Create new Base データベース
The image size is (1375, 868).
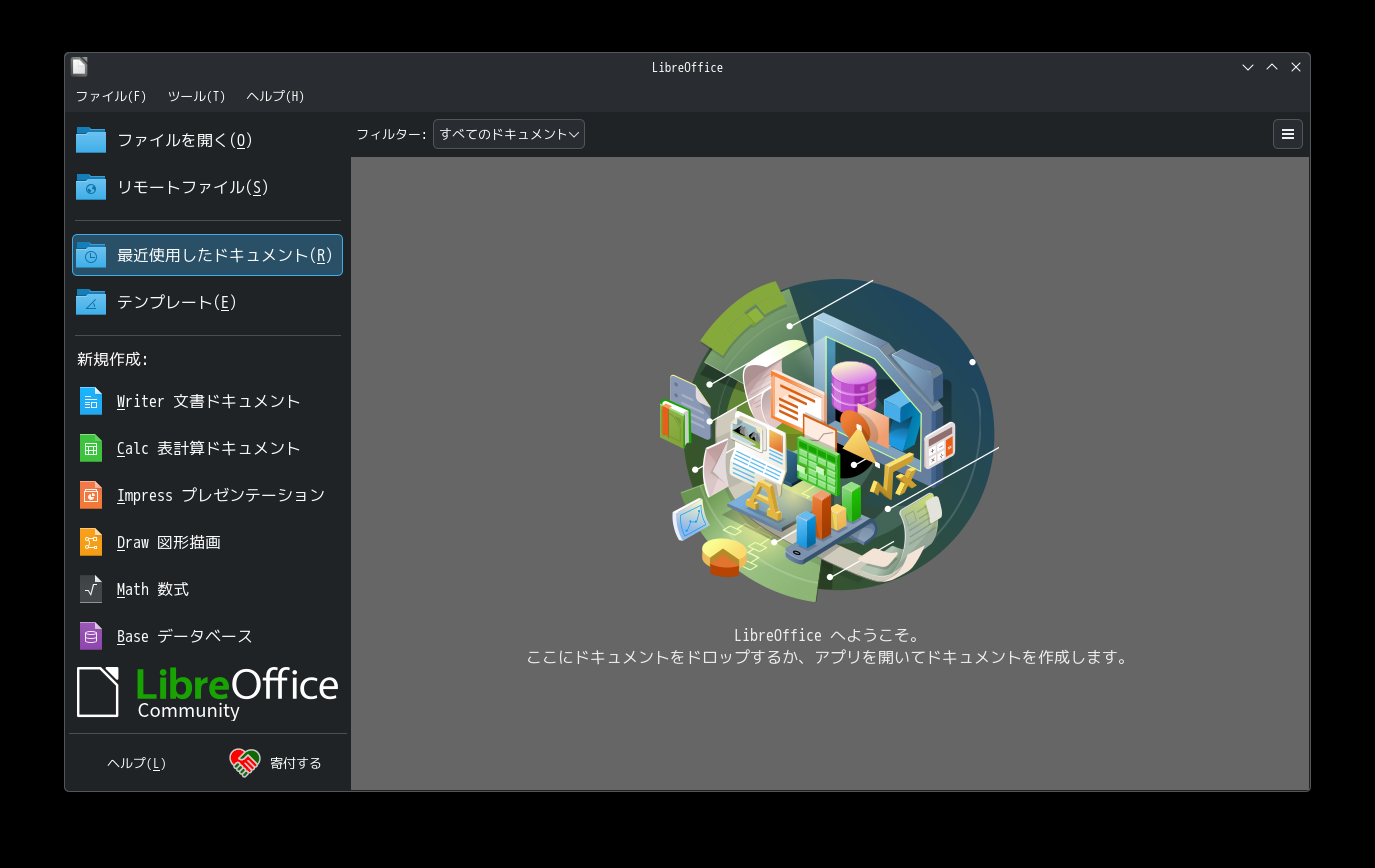(208, 636)
